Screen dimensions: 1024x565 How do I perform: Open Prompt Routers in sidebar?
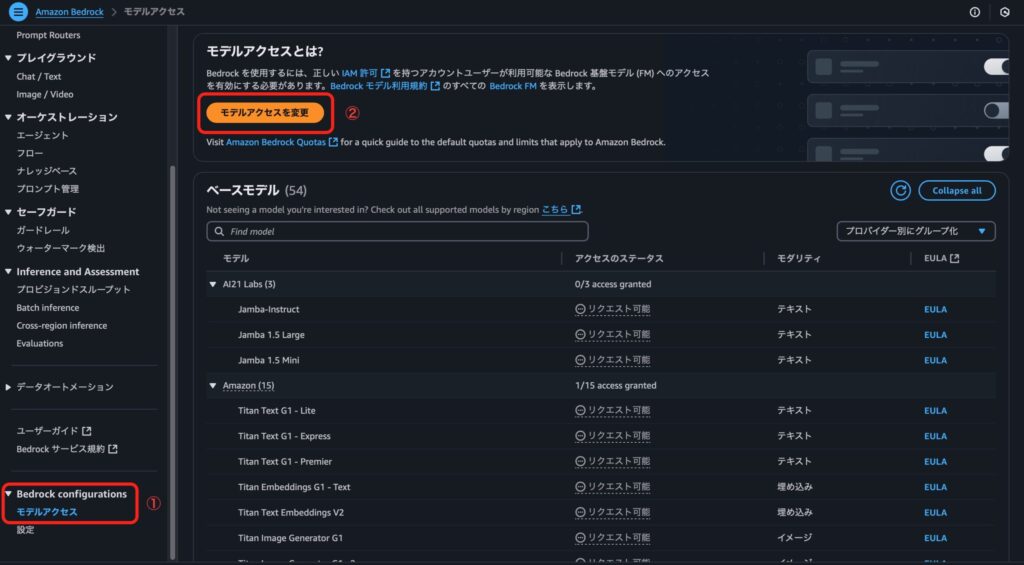click(x=48, y=35)
